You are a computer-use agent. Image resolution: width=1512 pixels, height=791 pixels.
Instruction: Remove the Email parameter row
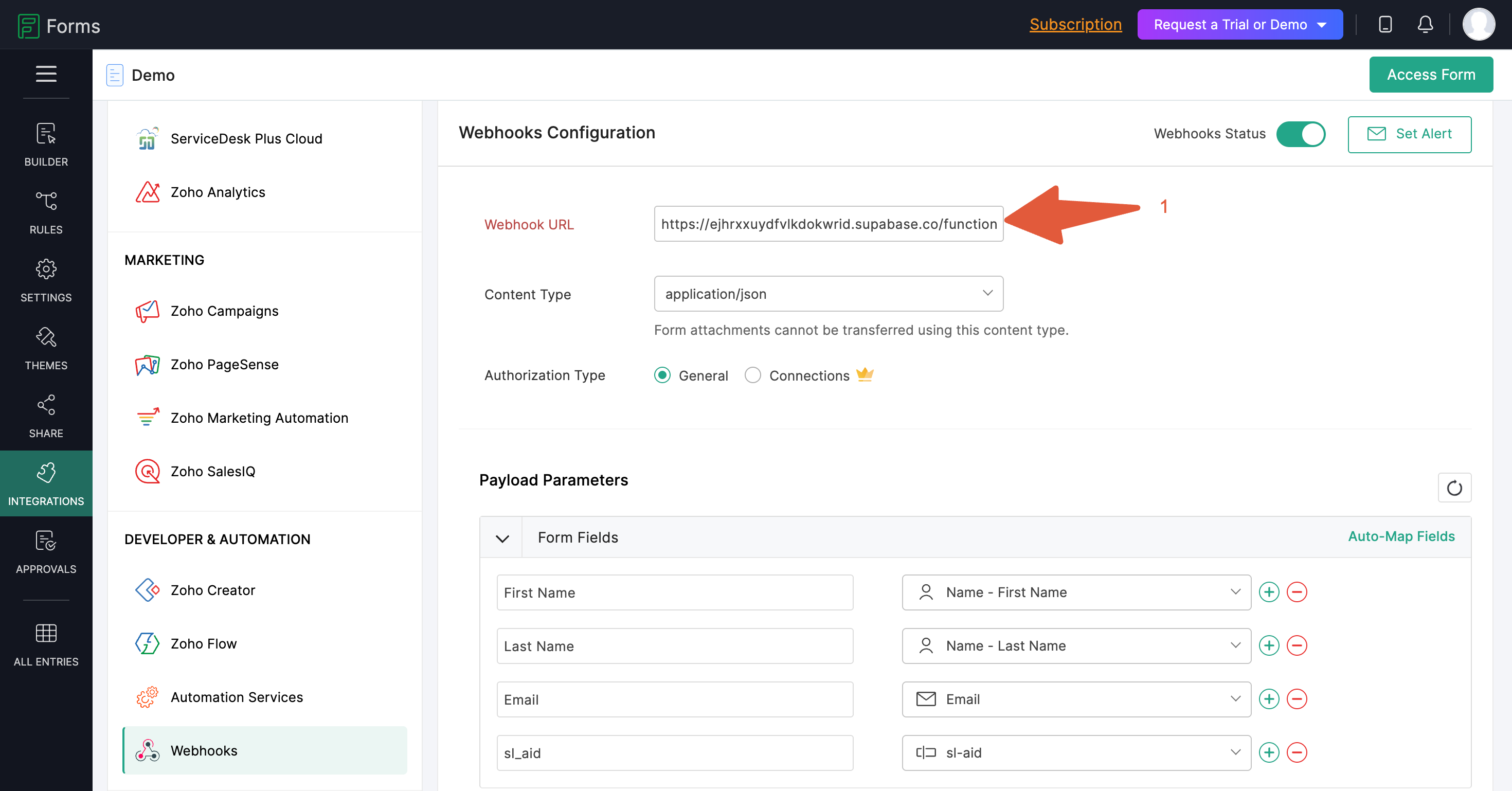1297,699
